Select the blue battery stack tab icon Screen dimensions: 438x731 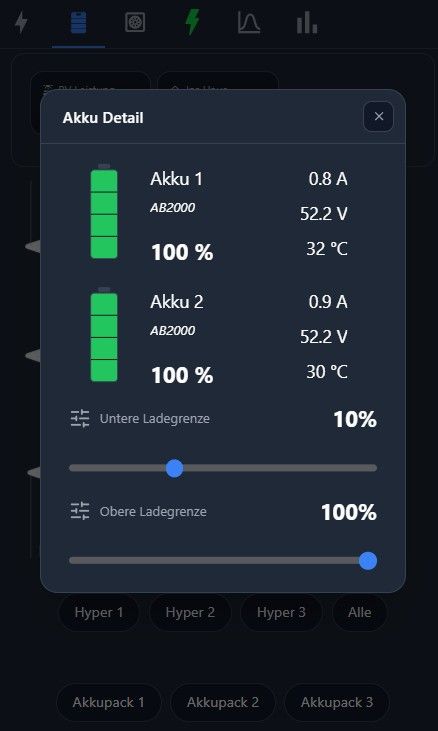pyautogui.click(x=78, y=22)
